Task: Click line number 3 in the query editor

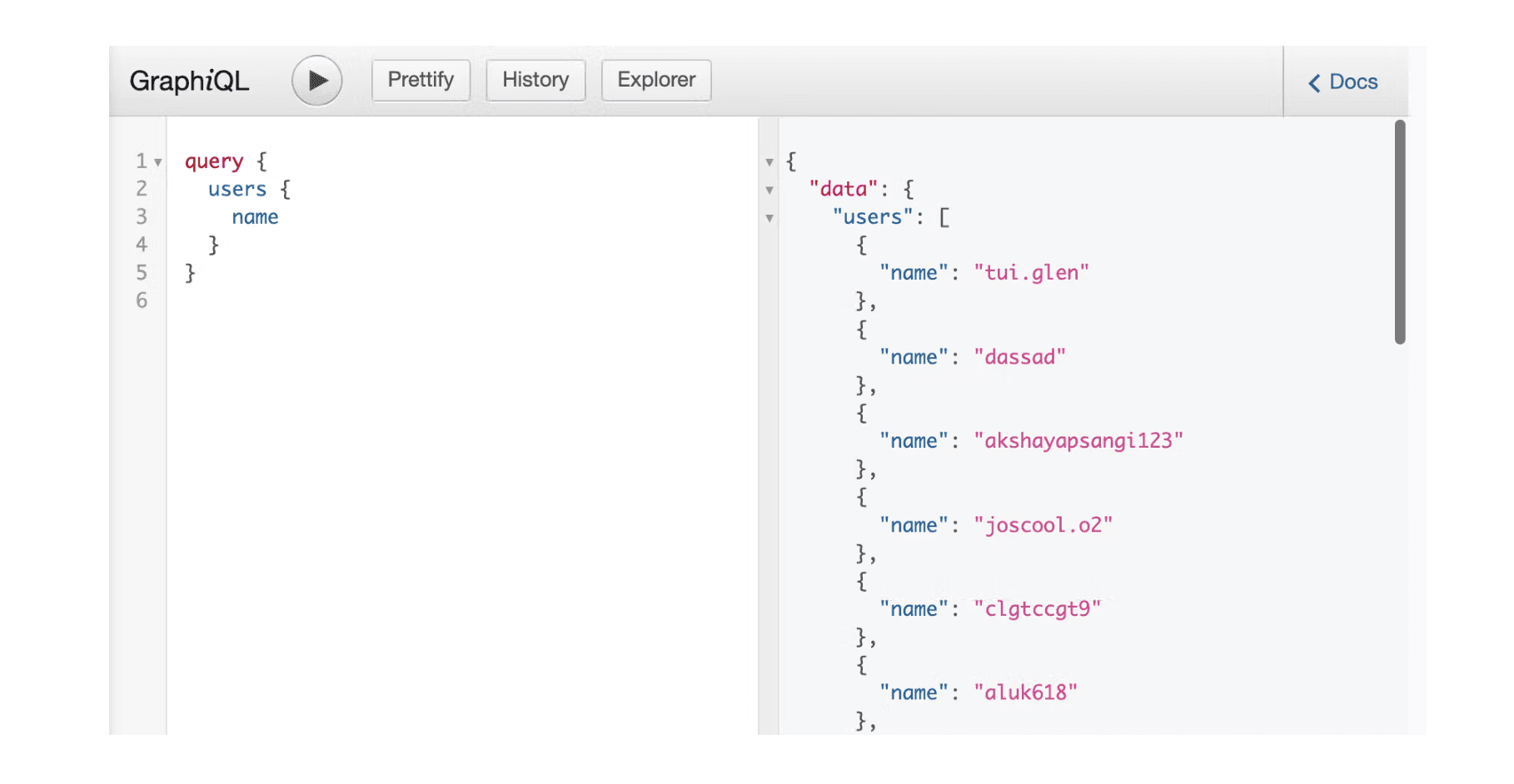Action: 142,216
